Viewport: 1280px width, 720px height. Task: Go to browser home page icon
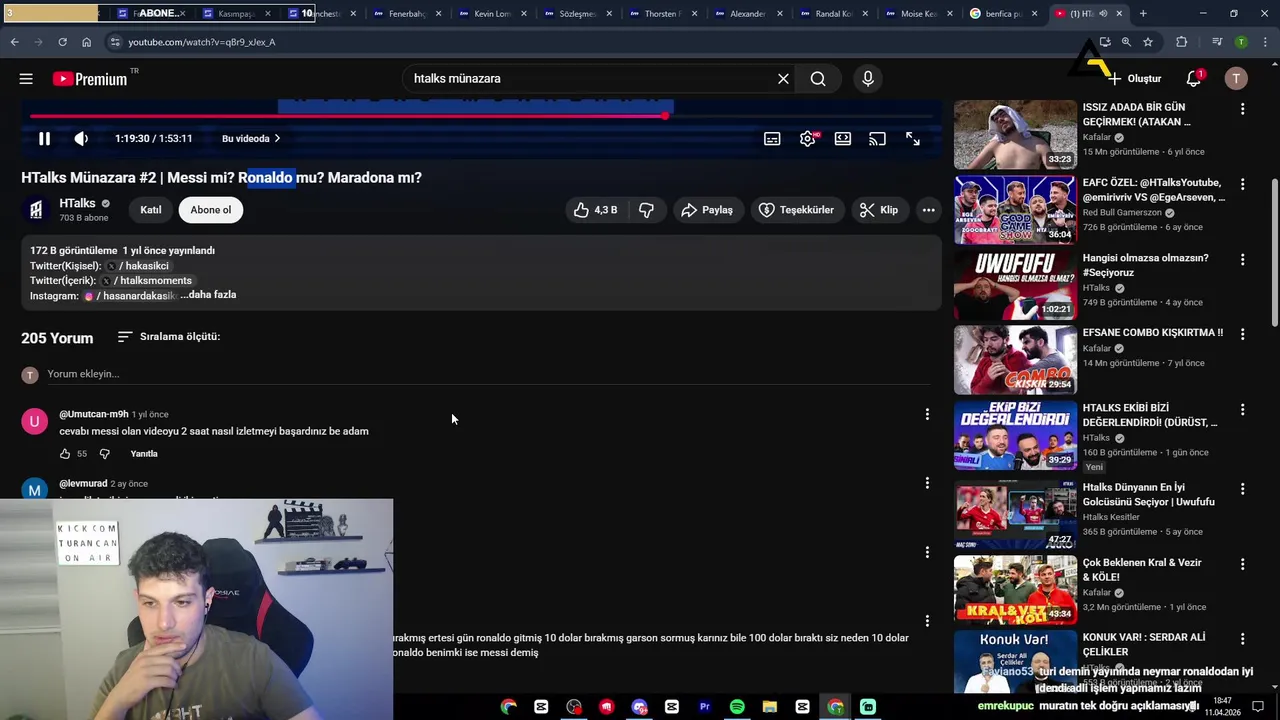(x=86, y=42)
